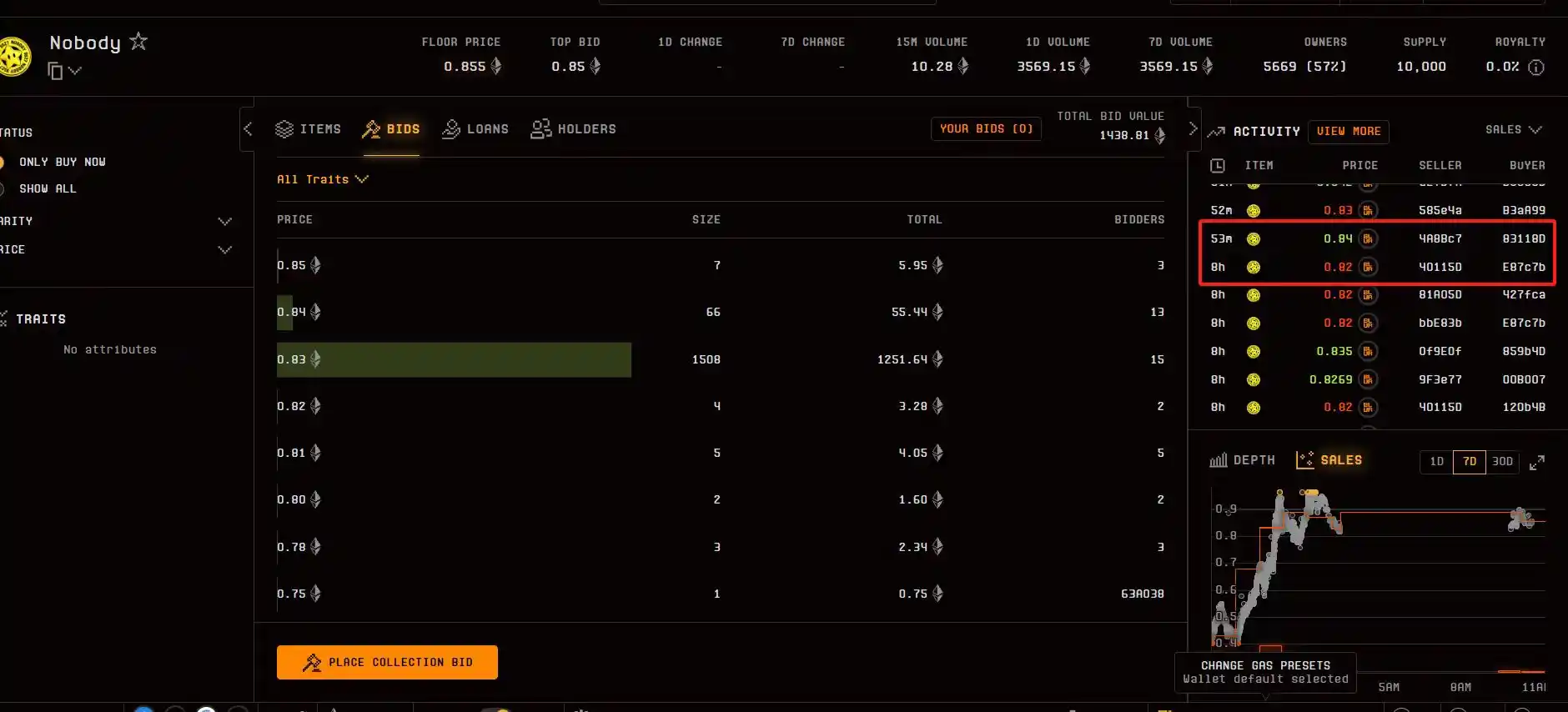Open the Holders tab
This screenshot has width=1568, height=712.
click(x=574, y=129)
